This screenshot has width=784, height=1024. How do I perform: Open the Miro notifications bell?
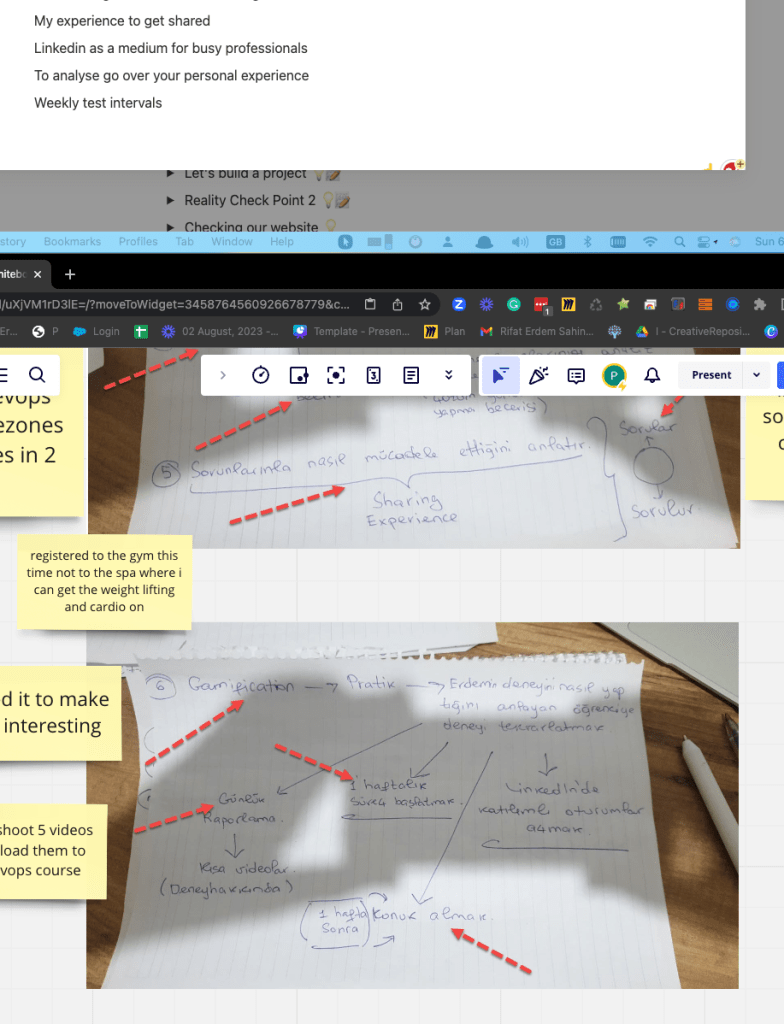tap(652, 375)
